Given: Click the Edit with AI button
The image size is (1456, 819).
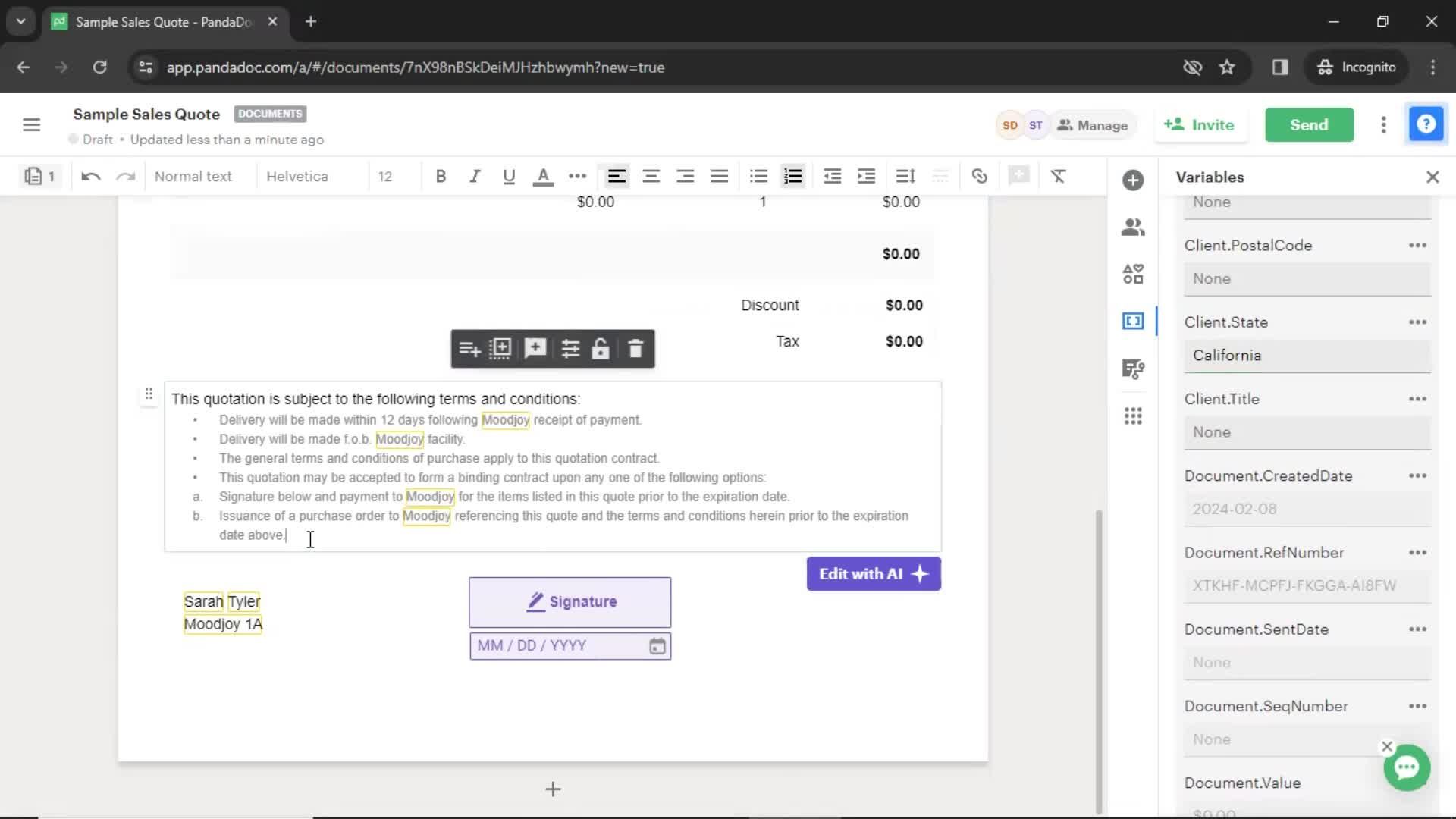Looking at the screenshot, I should point(872,573).
